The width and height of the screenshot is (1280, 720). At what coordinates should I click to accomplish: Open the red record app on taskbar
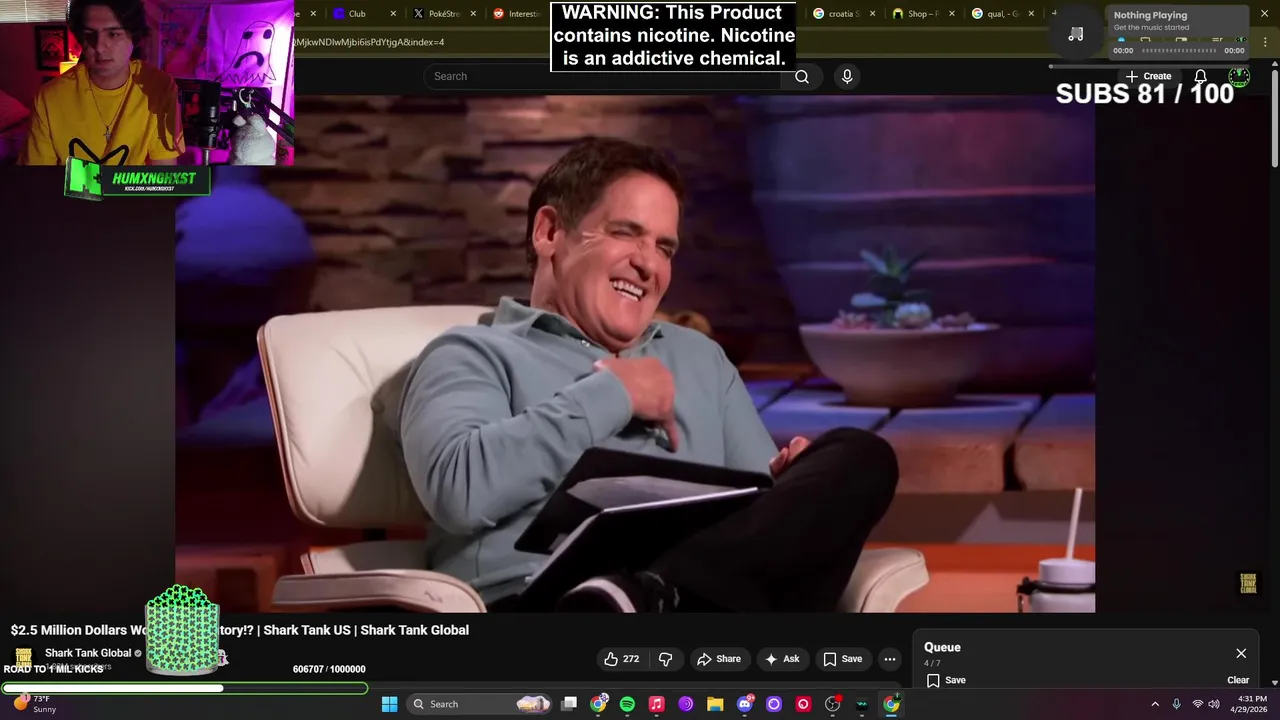(x=803, y=704)
